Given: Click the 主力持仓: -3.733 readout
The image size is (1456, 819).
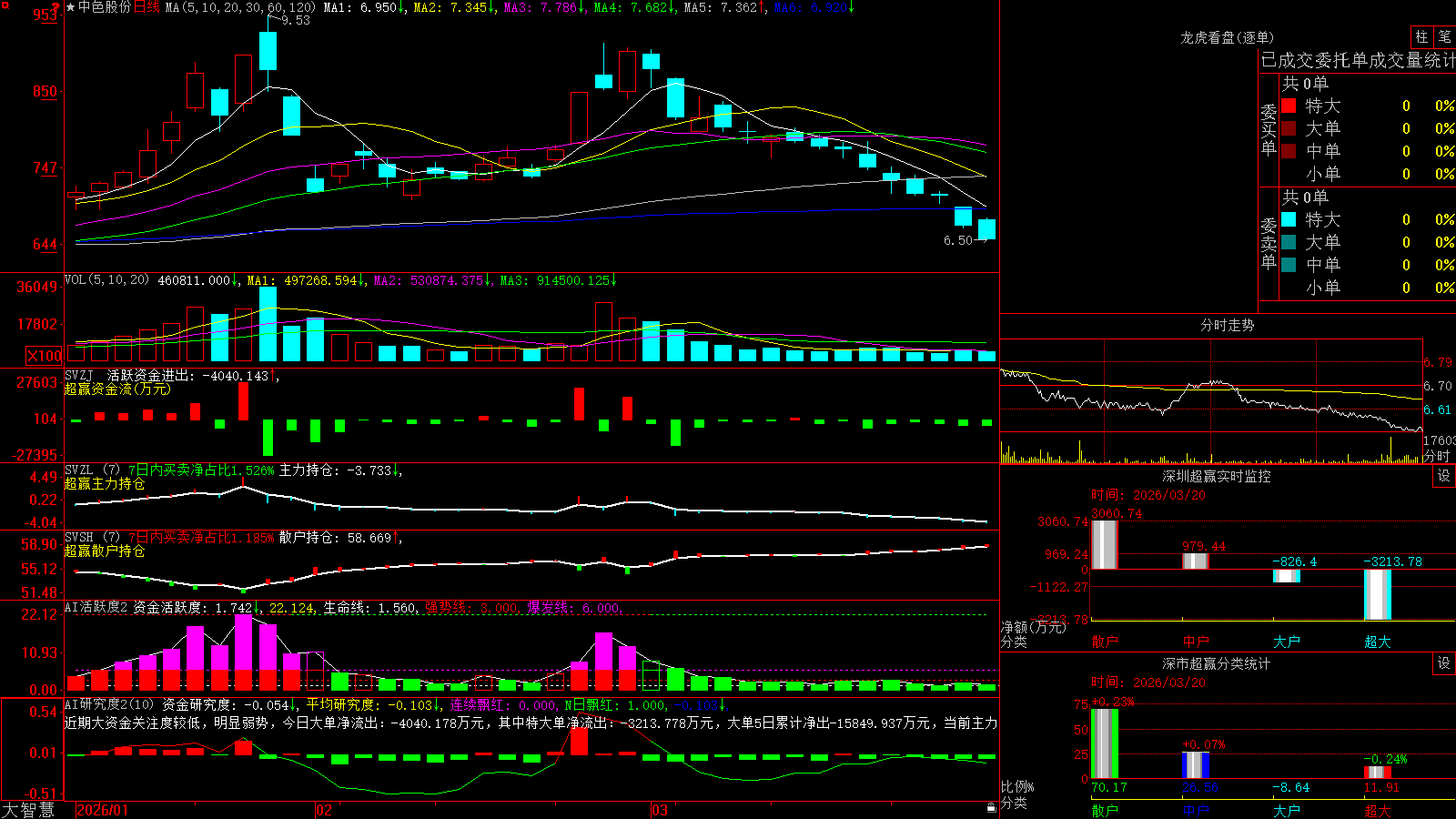Looking at the screenshot, I should click(x=339, y=470).
